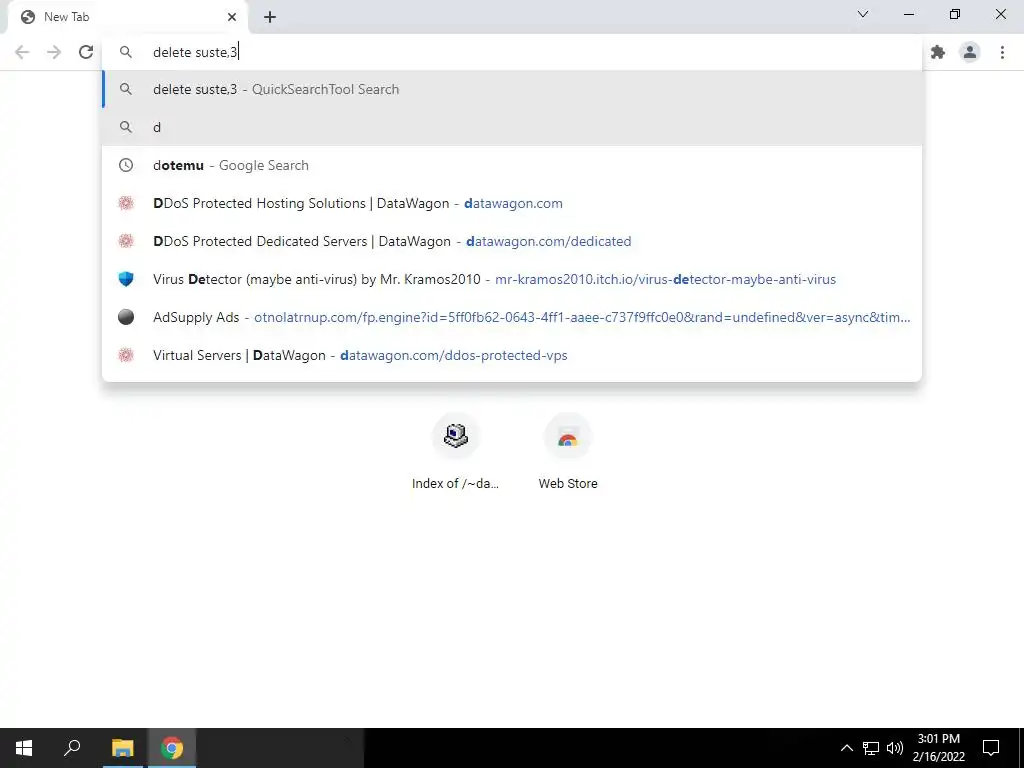Click the mr-kramos2010.itch.io URL text
Screen dimensions: 1024x768
665,280
